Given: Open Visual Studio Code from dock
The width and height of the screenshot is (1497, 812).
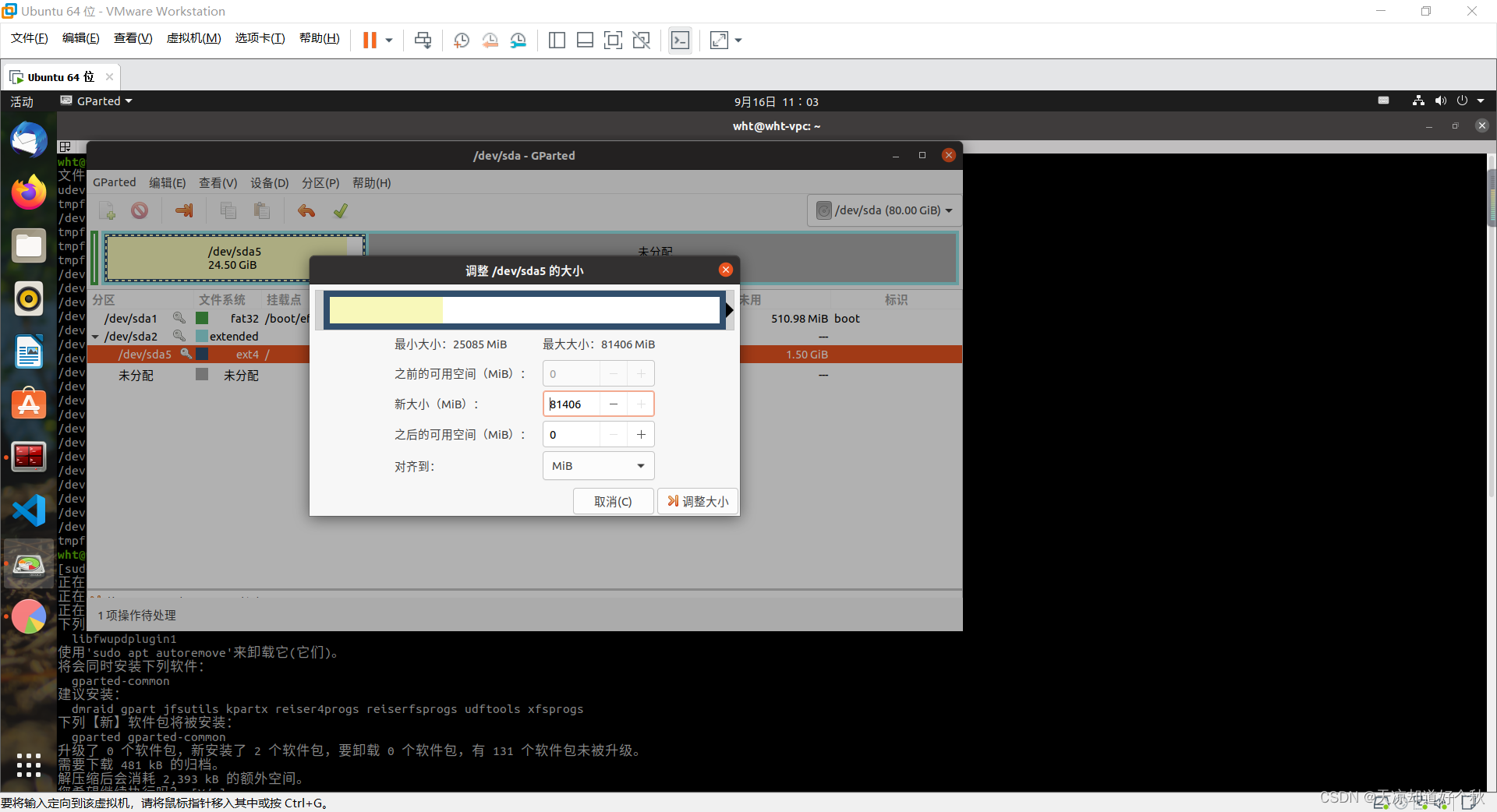Looking at the screenshot, I should [29, 510].
